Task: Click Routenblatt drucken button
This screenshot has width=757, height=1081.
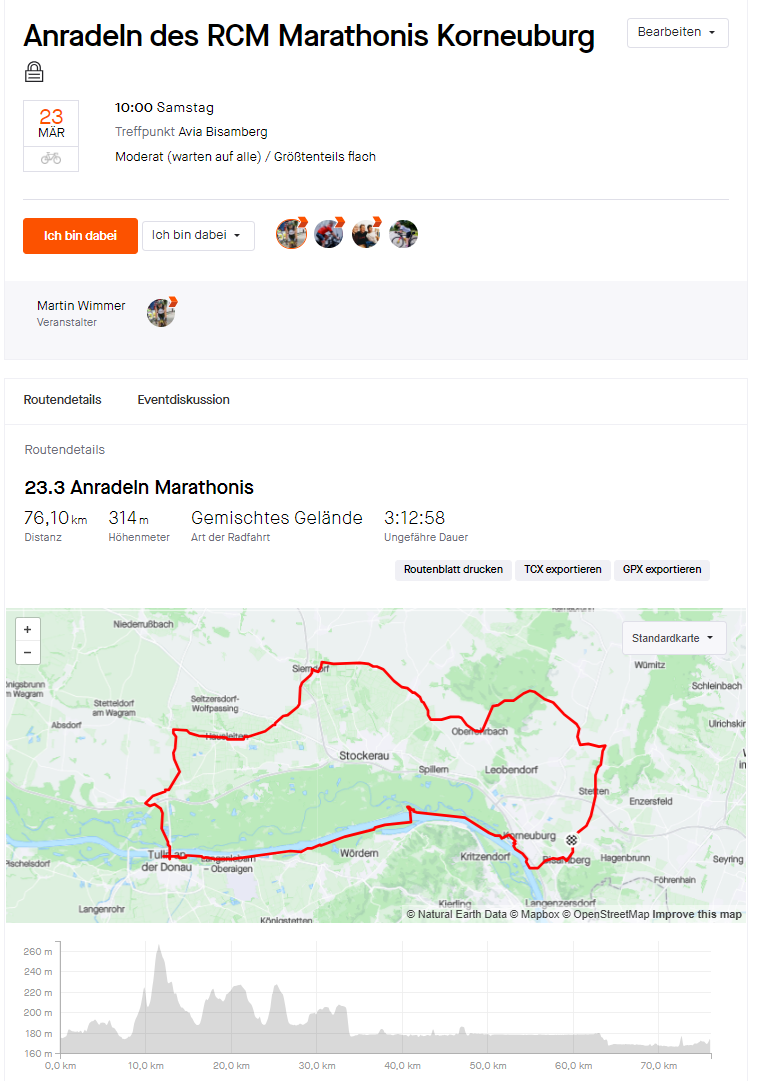Action: [453, 569]
